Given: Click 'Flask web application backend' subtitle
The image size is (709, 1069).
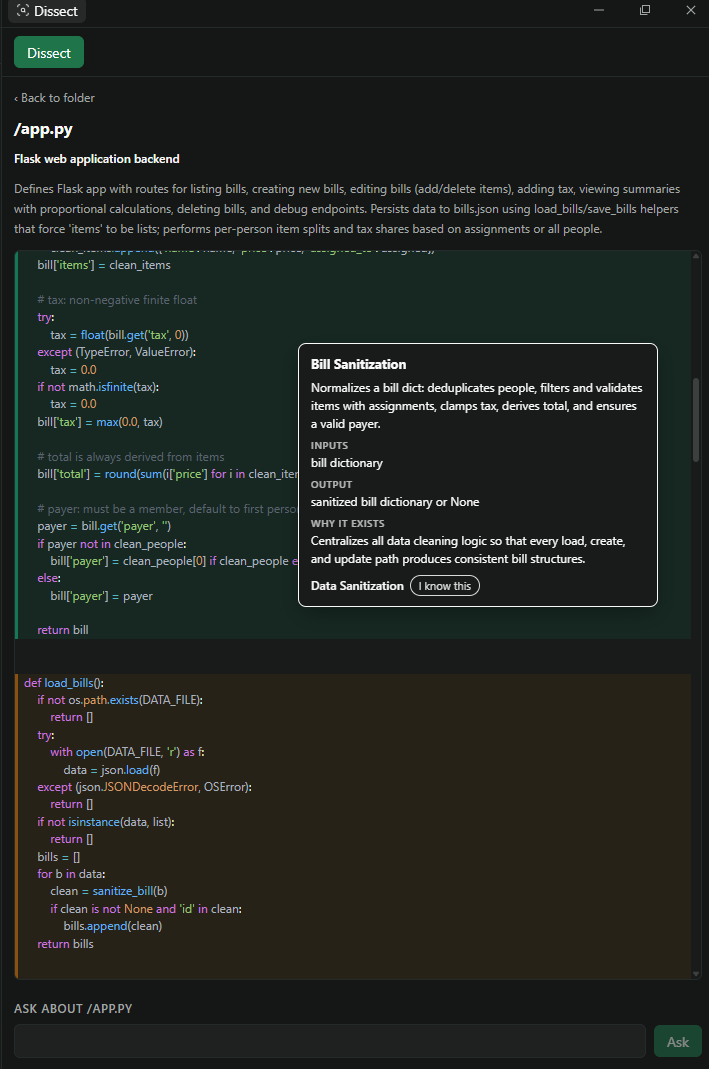Looking at the screenshot, I should click(97, 159).
